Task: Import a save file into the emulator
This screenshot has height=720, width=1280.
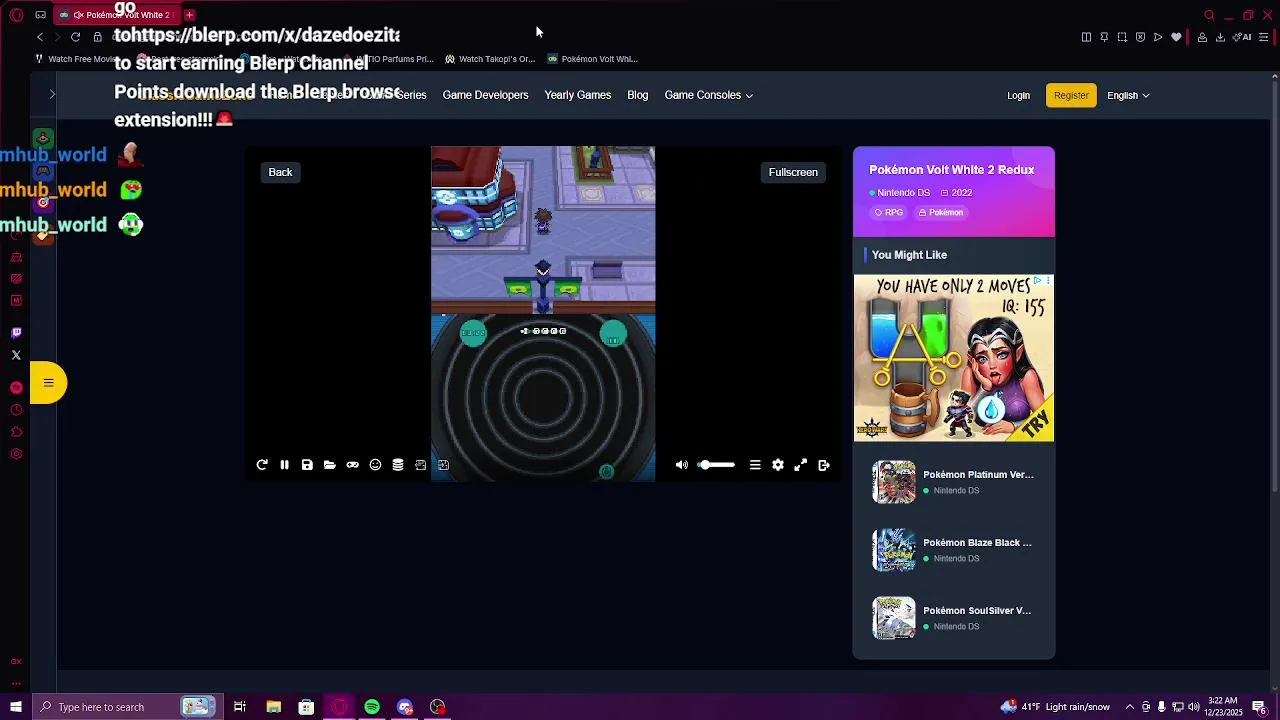Action: [x=443, y=465]
